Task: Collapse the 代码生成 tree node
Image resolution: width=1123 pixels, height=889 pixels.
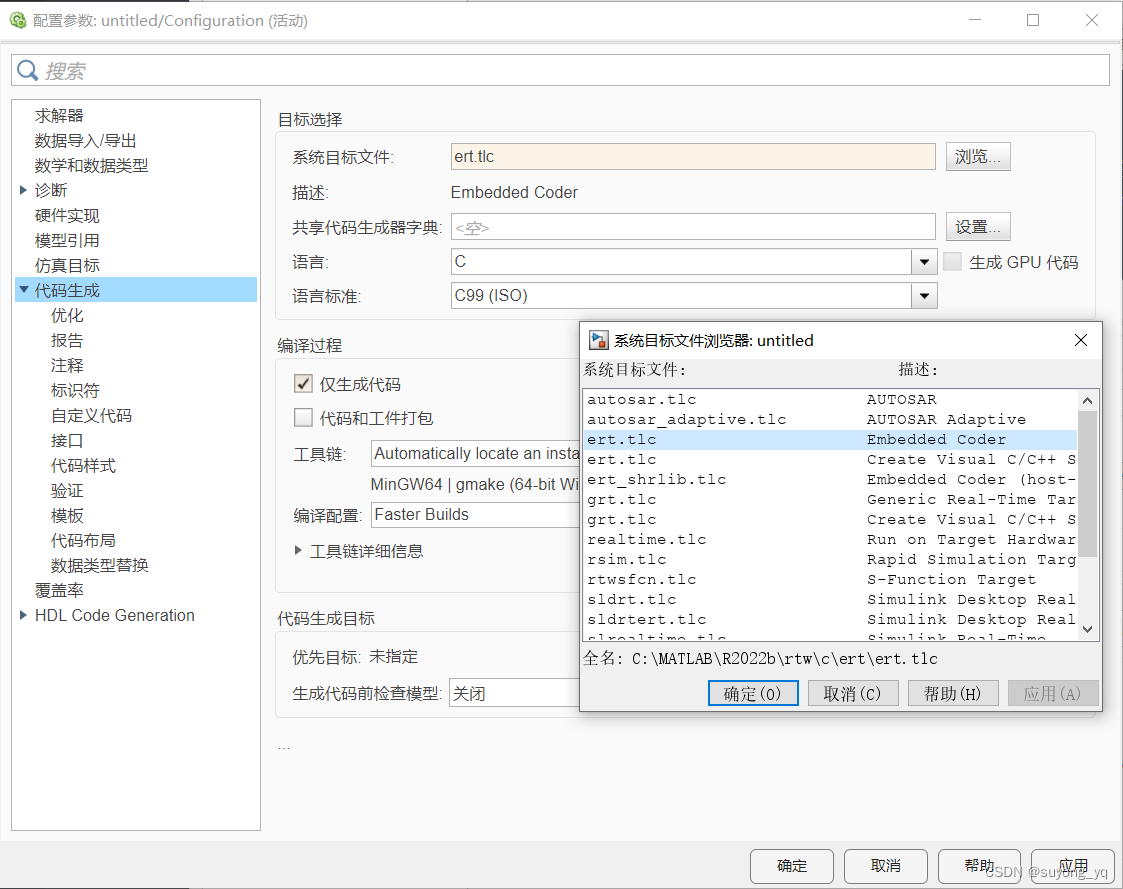Action: (x=24, y=289)
